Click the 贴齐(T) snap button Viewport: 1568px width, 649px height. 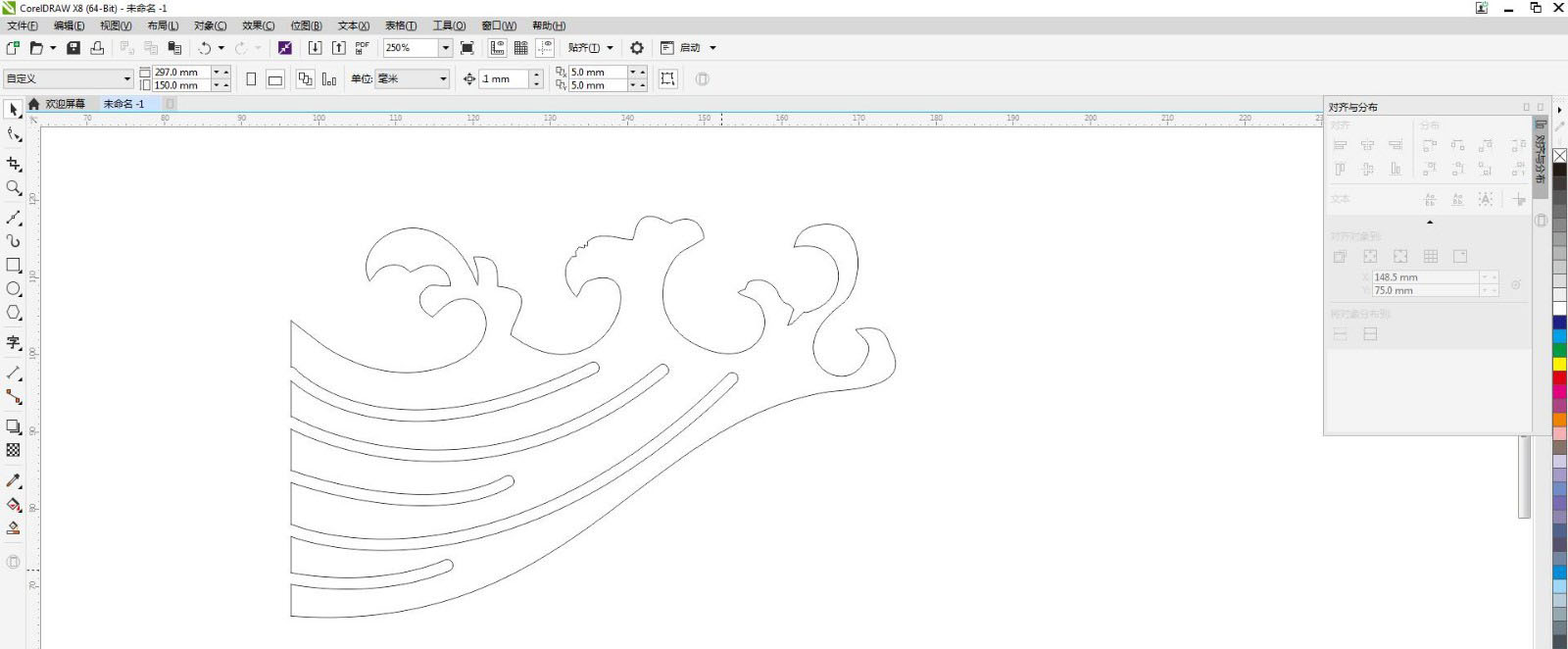point(584,48)
